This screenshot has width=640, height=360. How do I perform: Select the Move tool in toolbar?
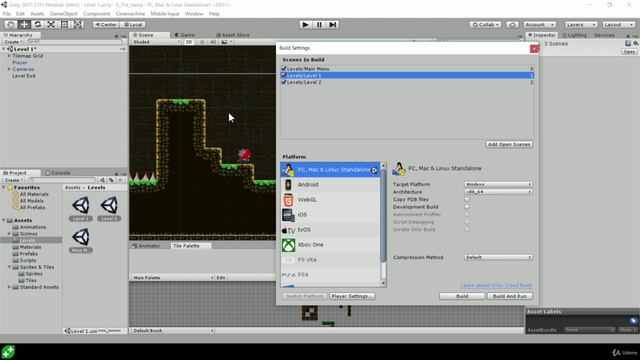coord(24,24)
